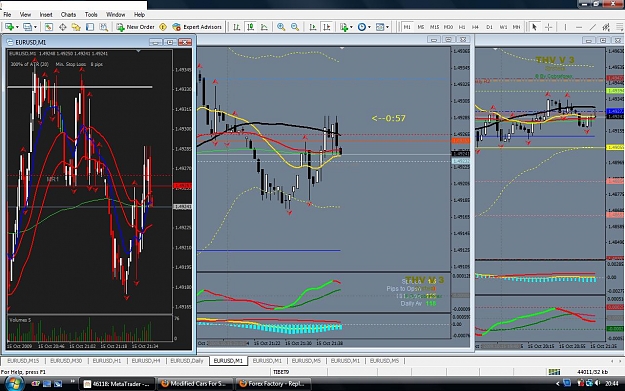
Task: Open the Strategy Tester icon
Action: tap(104, 27)
